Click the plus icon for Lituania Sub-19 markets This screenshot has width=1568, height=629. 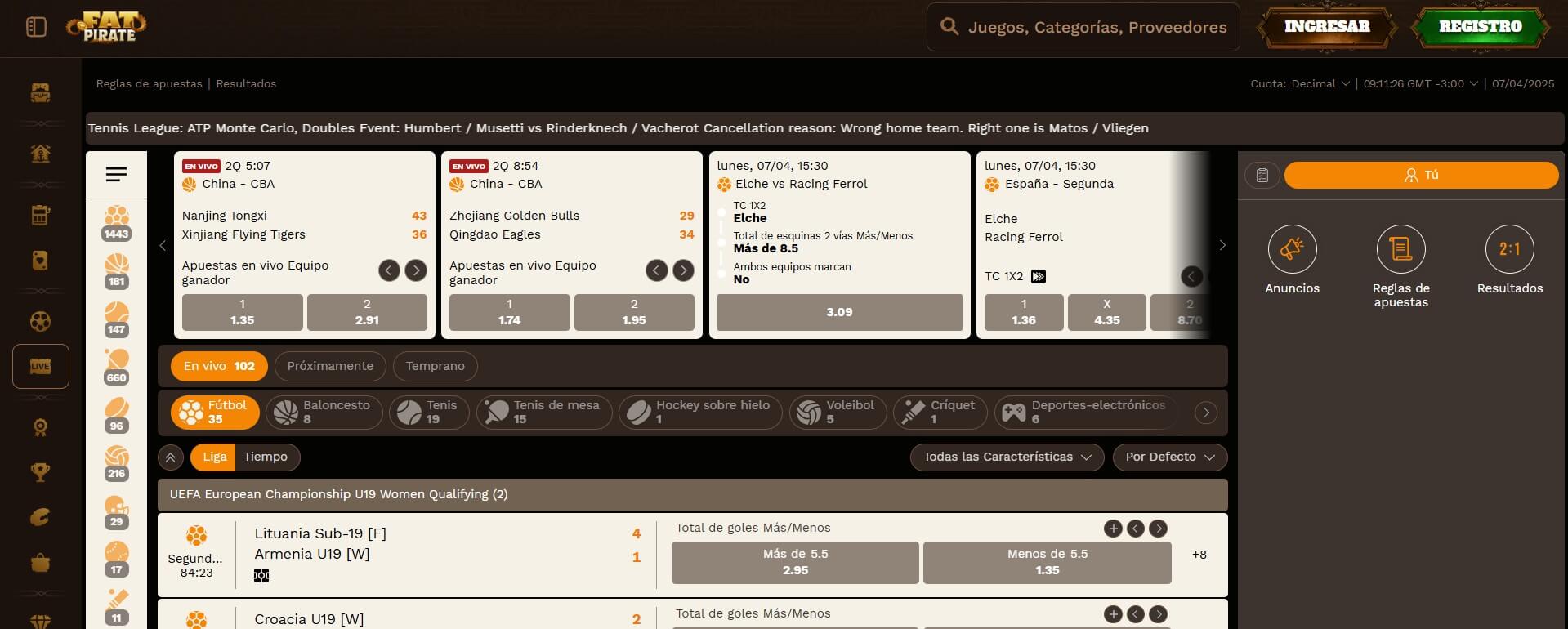[1113, 529]
